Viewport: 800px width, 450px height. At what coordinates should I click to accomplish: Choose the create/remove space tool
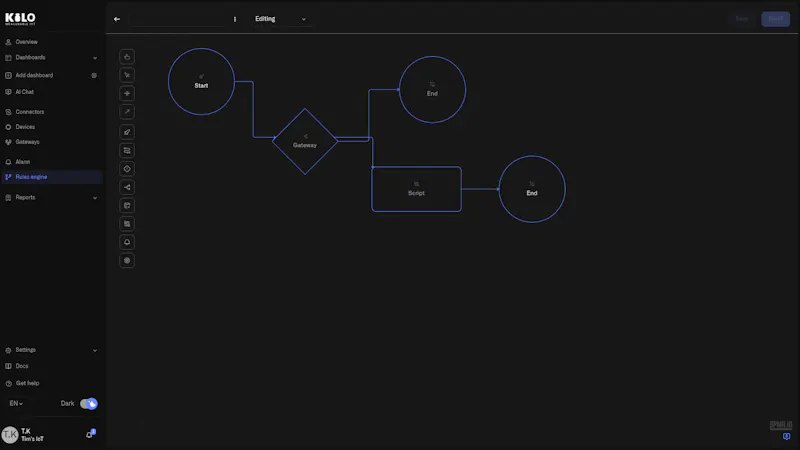point(127,93)
